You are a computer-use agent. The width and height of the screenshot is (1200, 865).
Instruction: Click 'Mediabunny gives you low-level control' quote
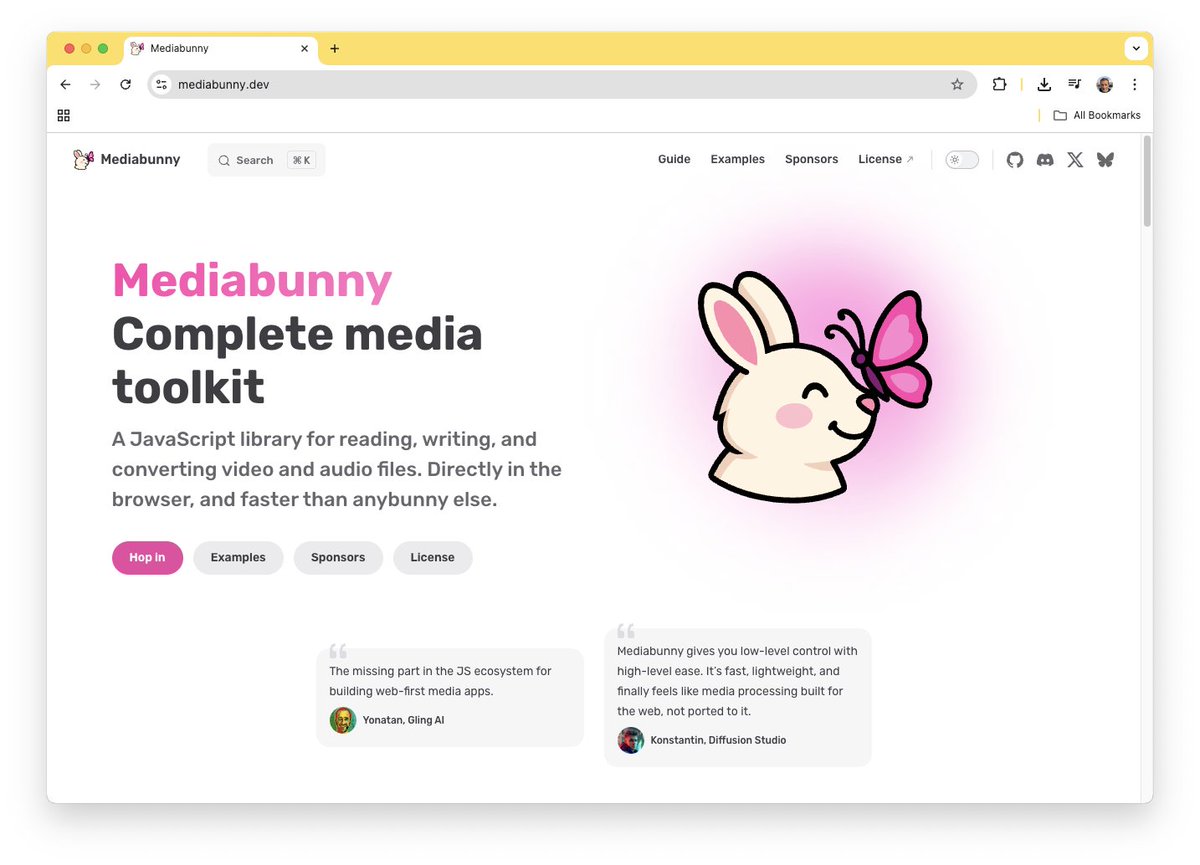pyautogui.click(x=737, y=681)
